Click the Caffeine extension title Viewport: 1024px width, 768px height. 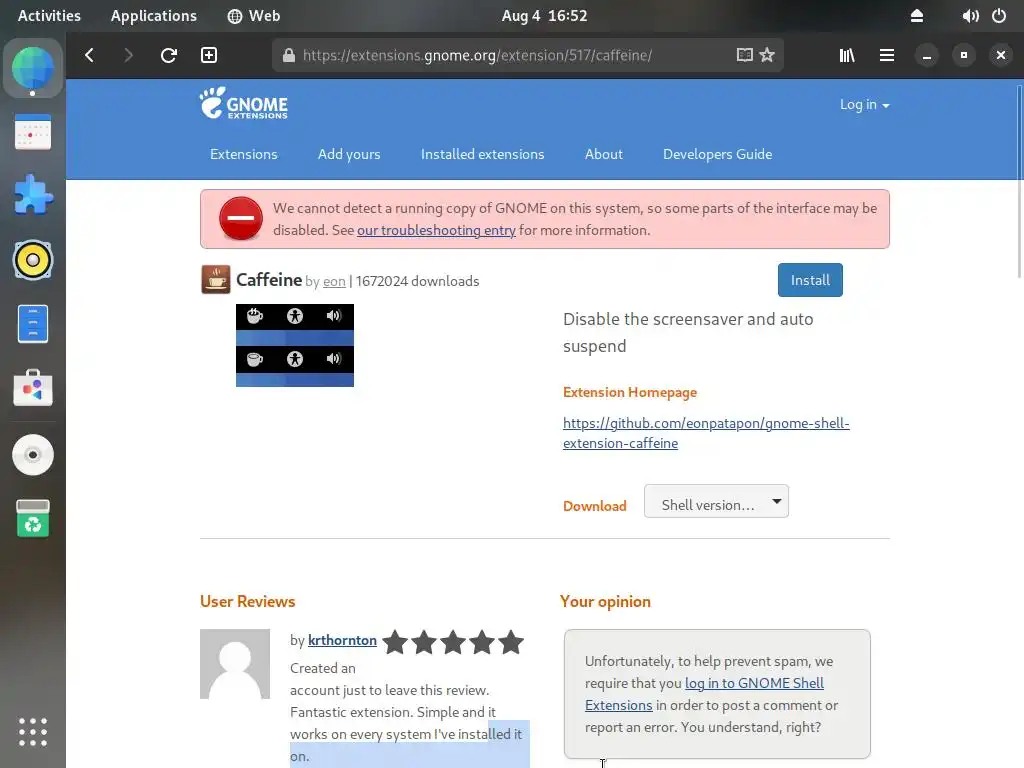tap(269, 280)
